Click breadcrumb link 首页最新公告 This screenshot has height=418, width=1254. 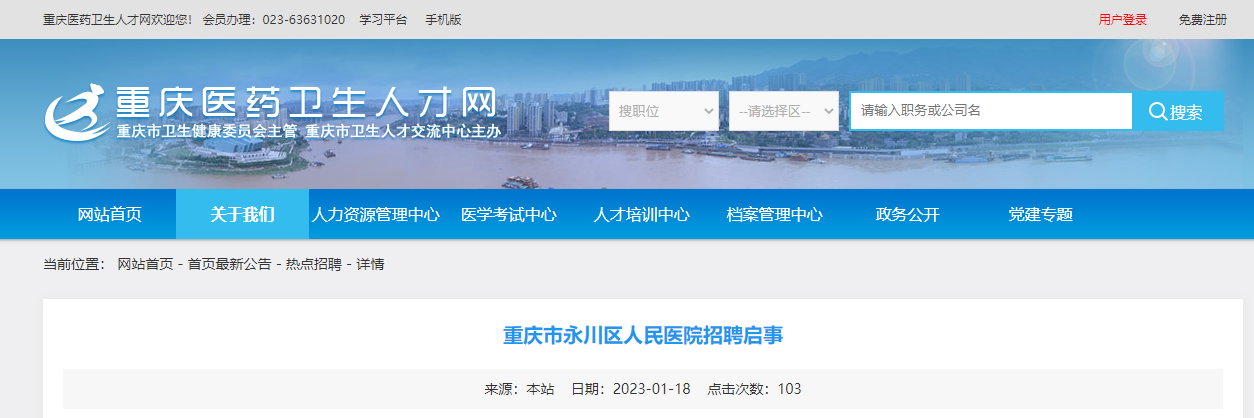click(229, 264)
